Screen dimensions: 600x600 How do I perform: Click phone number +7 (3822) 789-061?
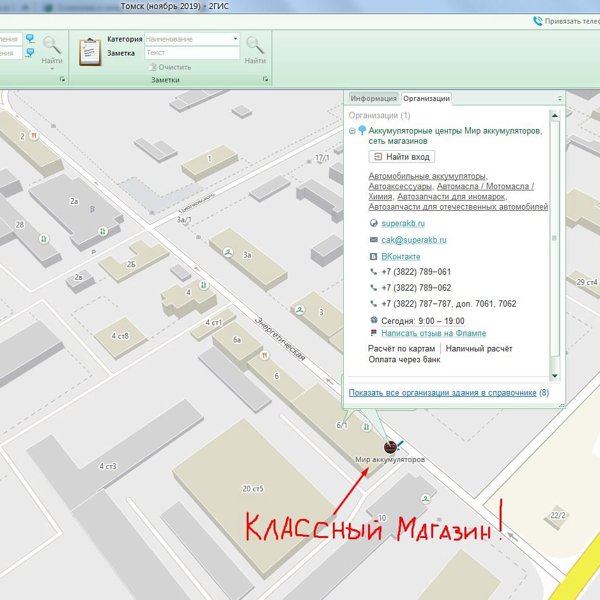(x=416, y=272)
